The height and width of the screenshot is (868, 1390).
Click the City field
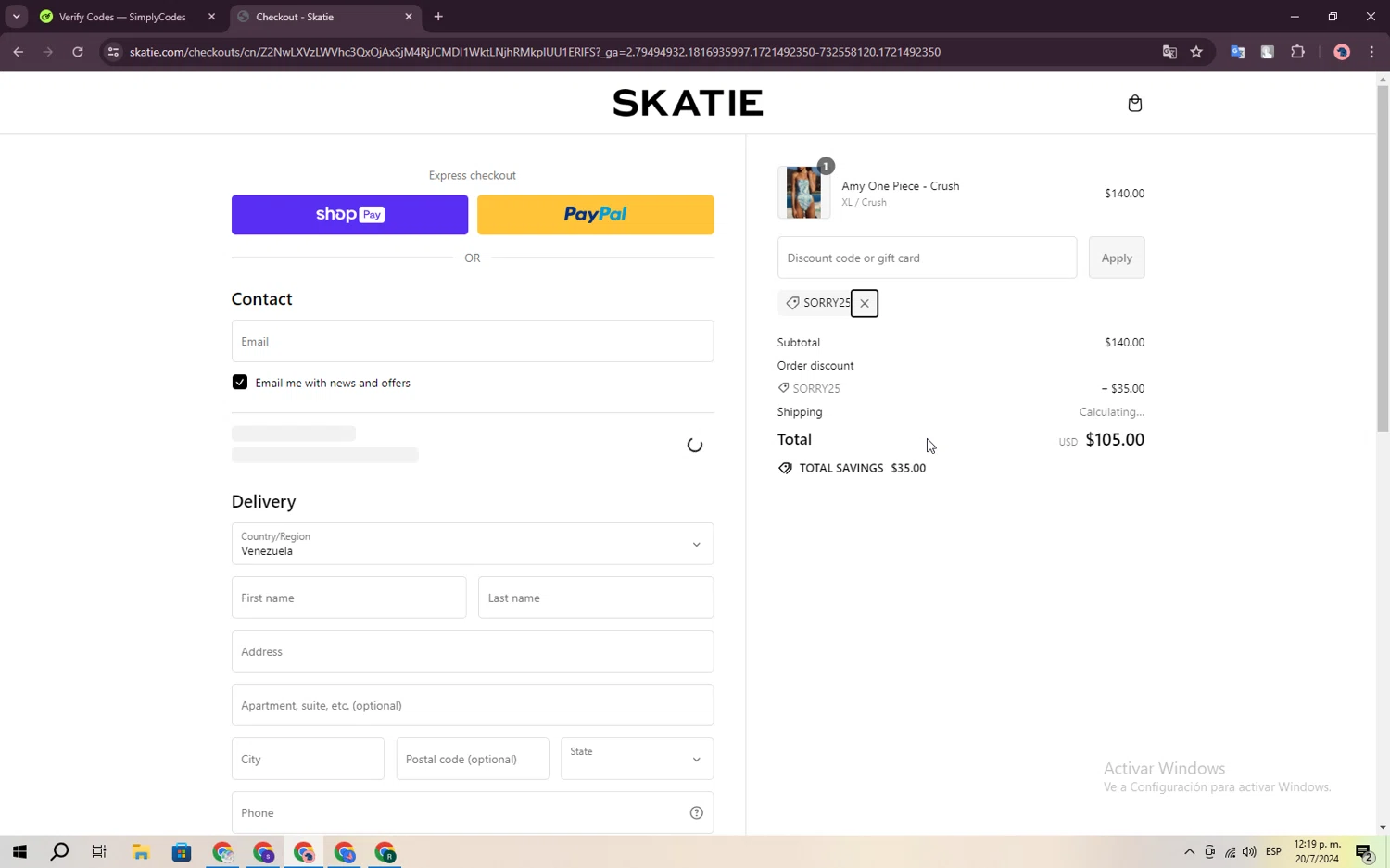click(308, 759)
